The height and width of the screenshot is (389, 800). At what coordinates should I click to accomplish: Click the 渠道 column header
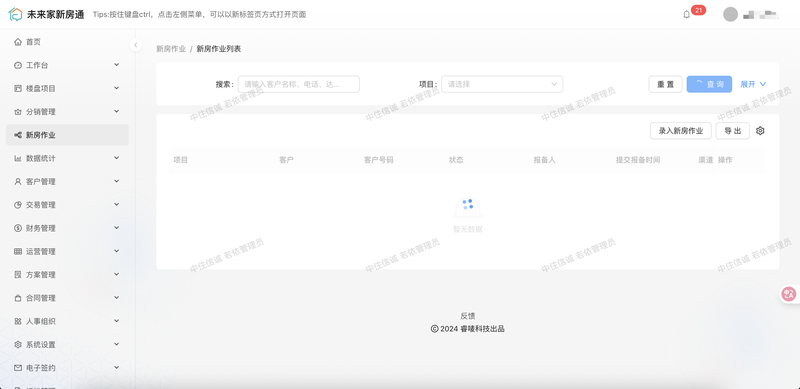point(705,160)
